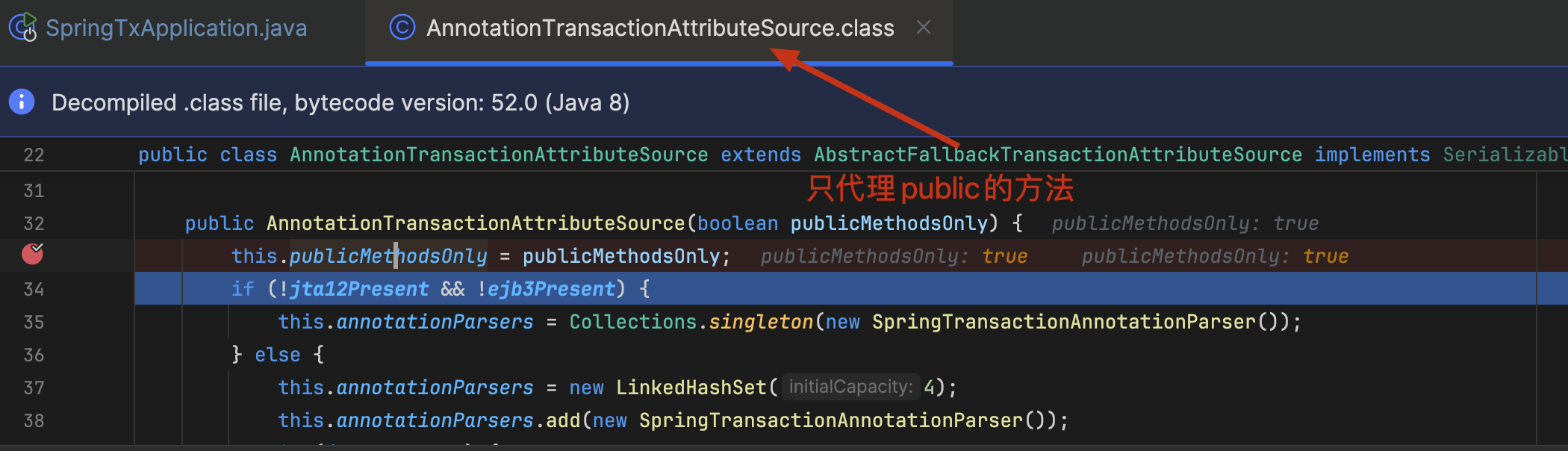Click the blue info icon in decompiled banner
The width and height of the screenshot is (1568, 451).
tap(22, 102)
